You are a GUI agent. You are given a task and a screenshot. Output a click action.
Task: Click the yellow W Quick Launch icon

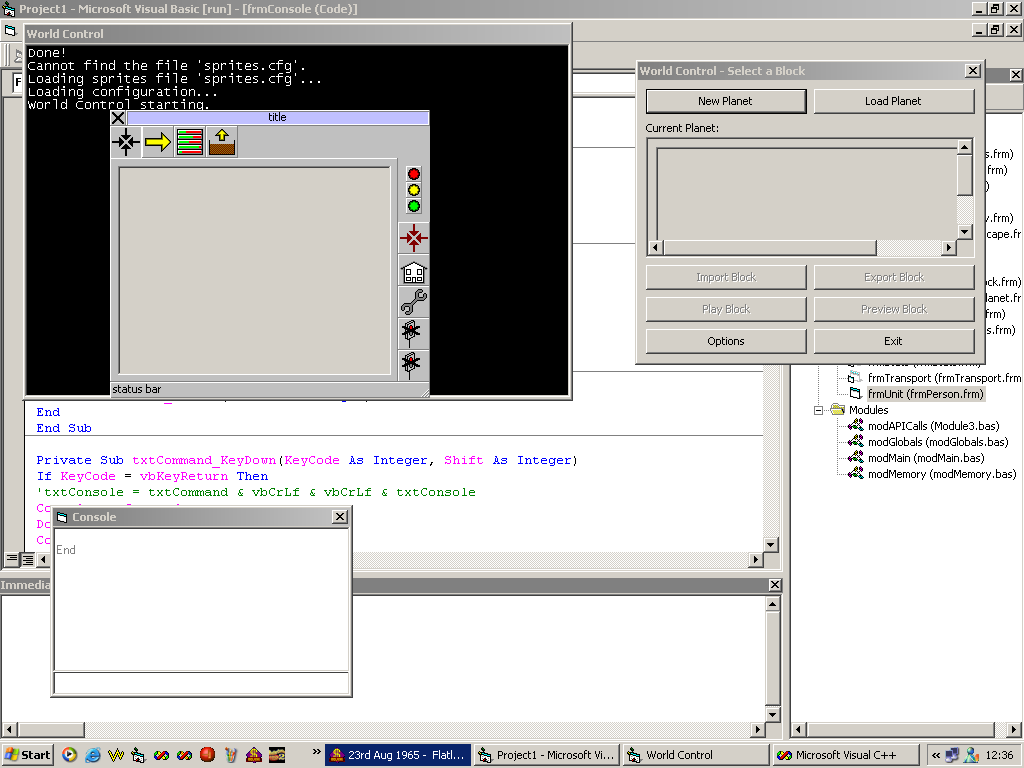(x=116, y=755)
